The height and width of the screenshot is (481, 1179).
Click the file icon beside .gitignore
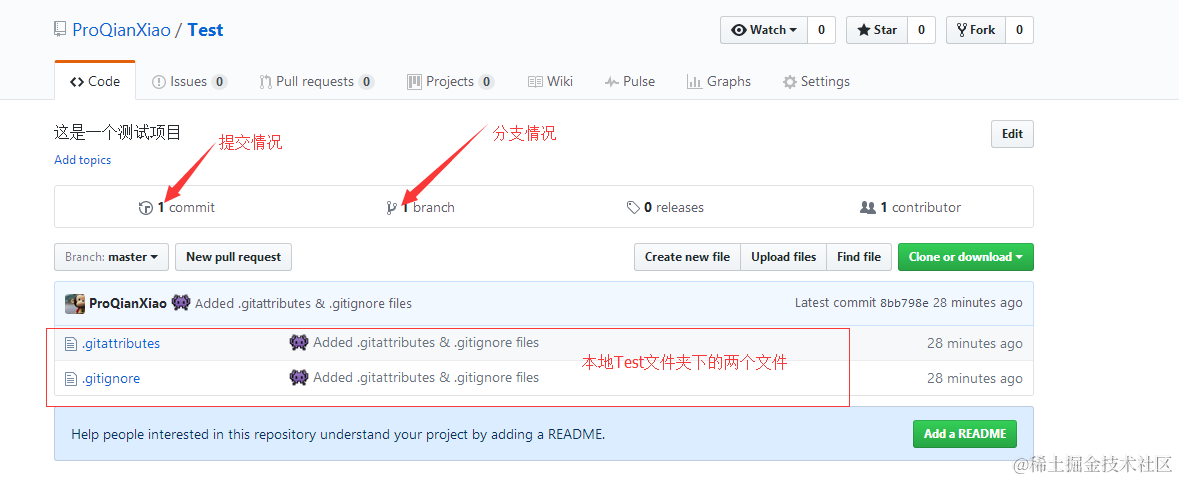[71, 379]
